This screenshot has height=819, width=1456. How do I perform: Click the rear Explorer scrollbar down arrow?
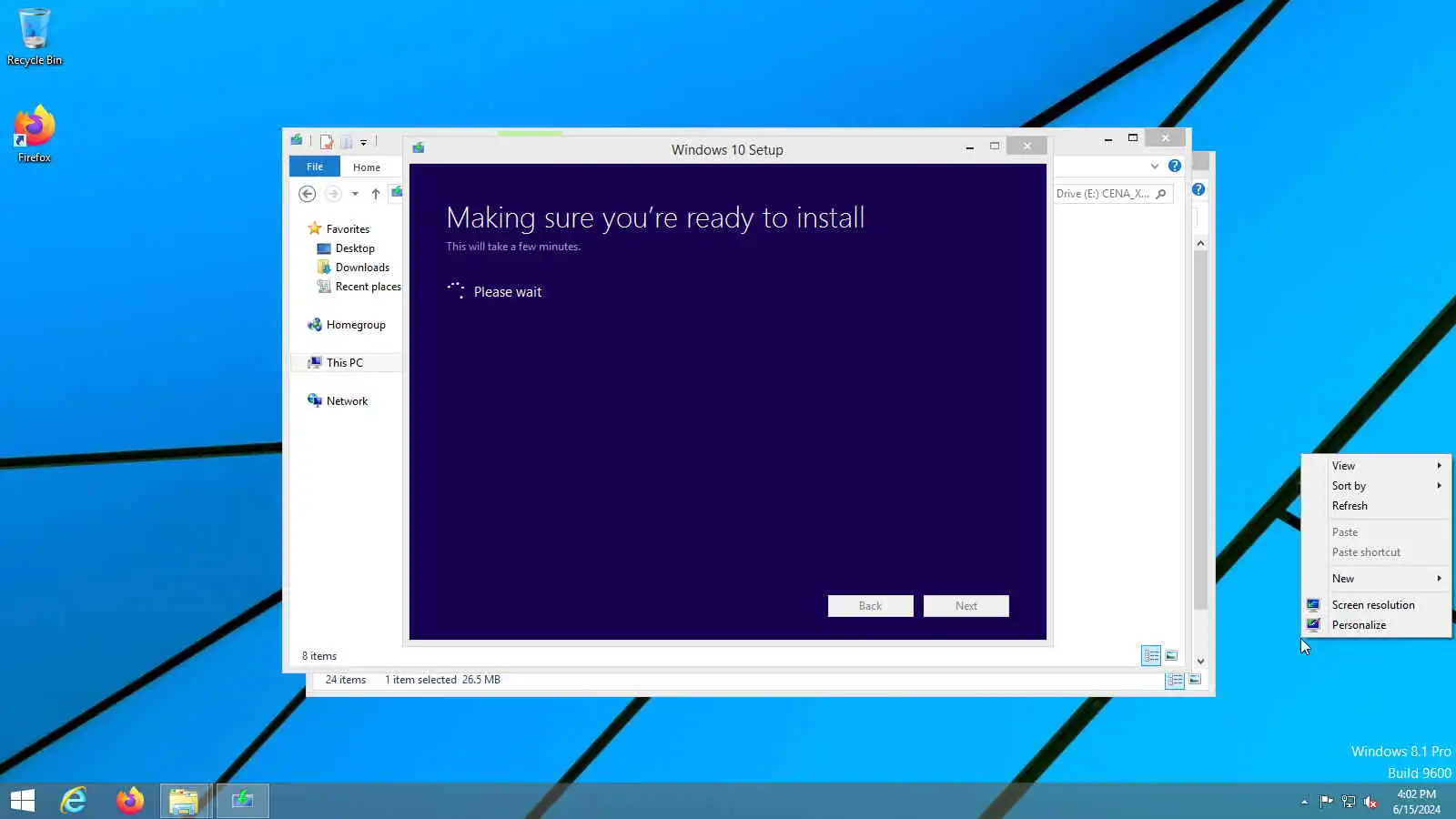[x=1200, y=662]
